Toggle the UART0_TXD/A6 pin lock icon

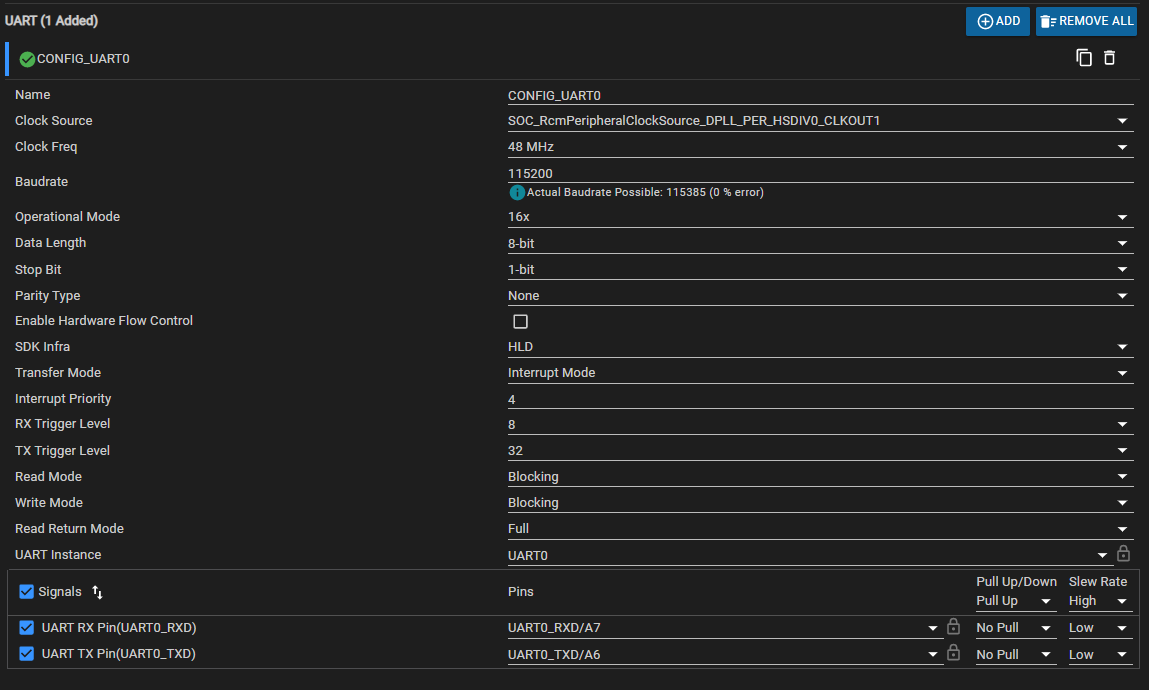tap(953, 653)
